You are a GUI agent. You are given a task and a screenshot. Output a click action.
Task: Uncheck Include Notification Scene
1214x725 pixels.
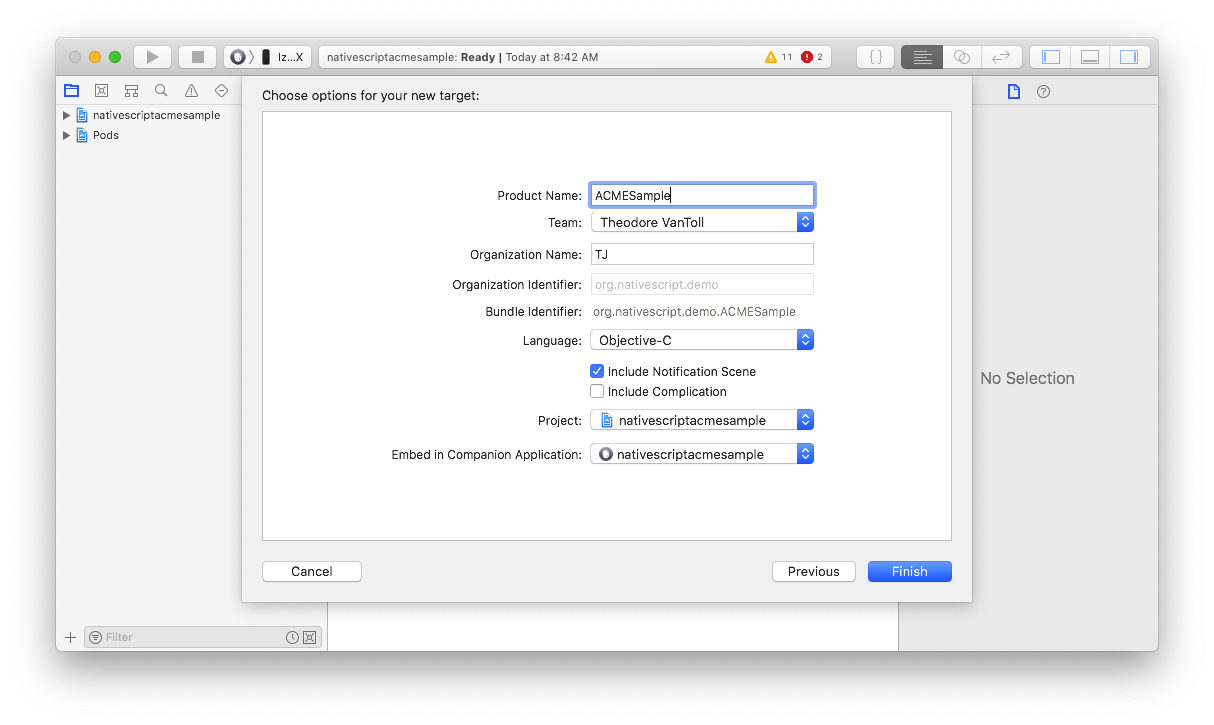[597, 371]
